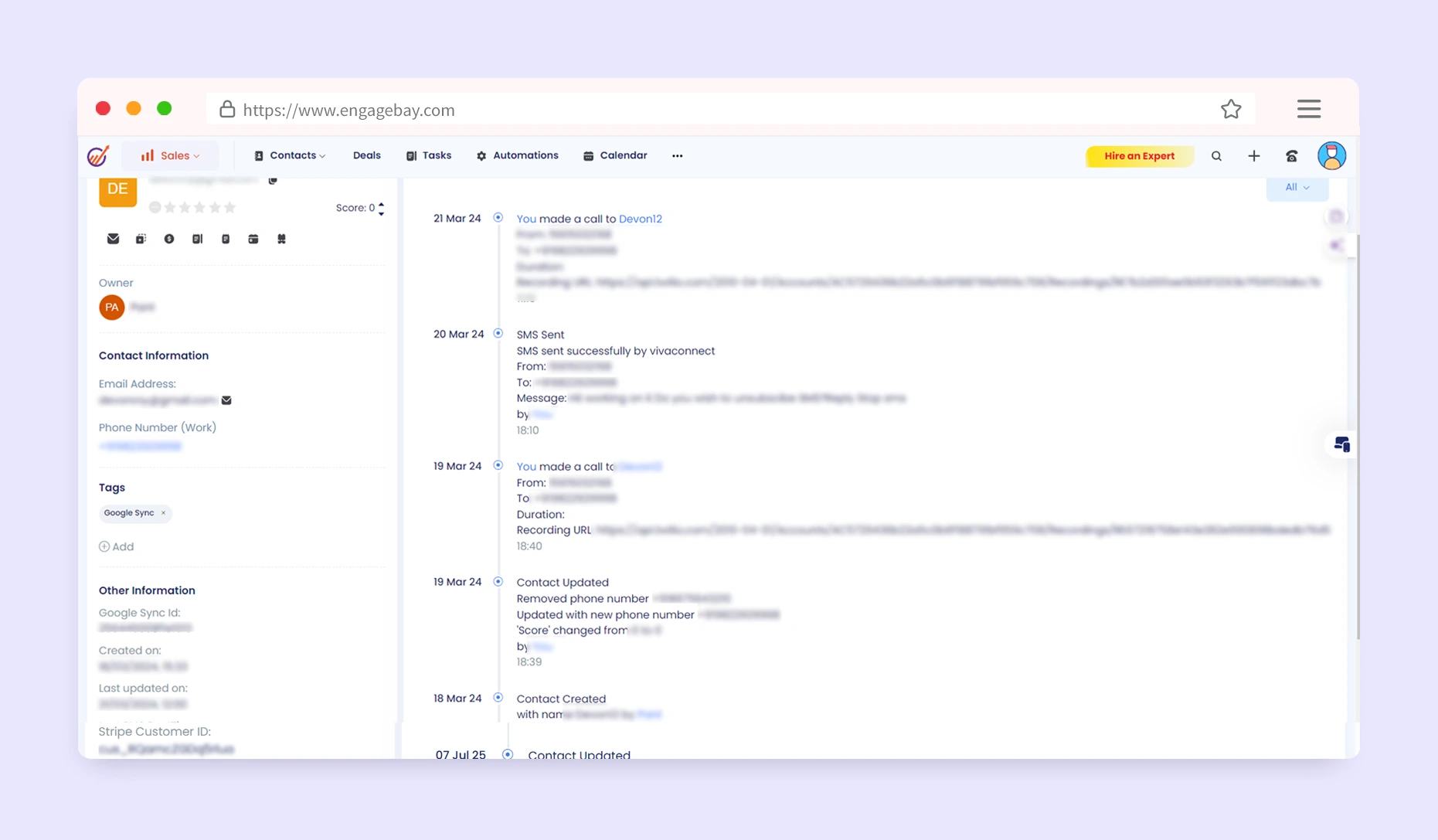Click Add under Tags
1438x840 pixels.
117,546
